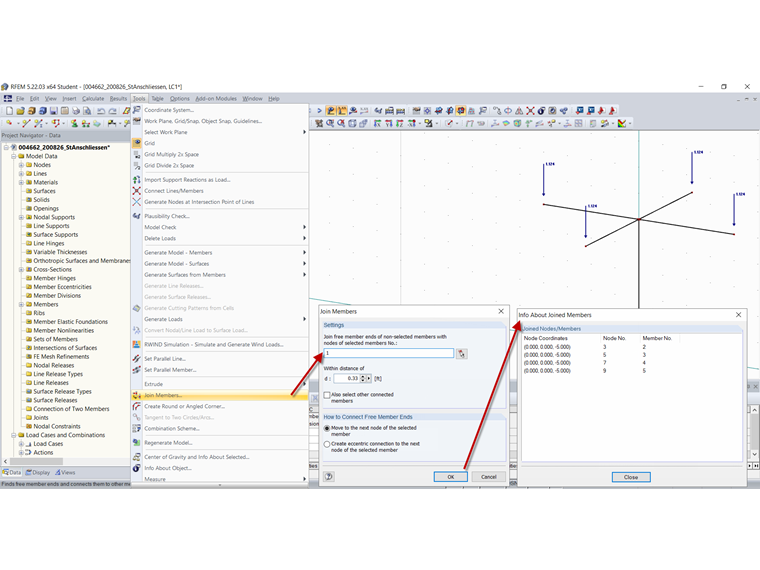Click the View in Z direction icon
760x570 pixels.
tap(399, 123)
